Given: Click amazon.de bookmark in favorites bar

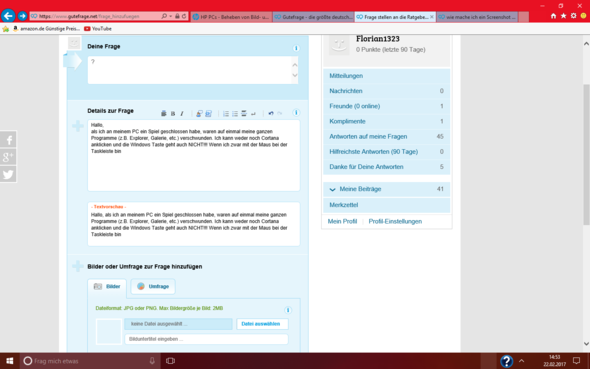Looking at the screenshot, I should 46,29.
